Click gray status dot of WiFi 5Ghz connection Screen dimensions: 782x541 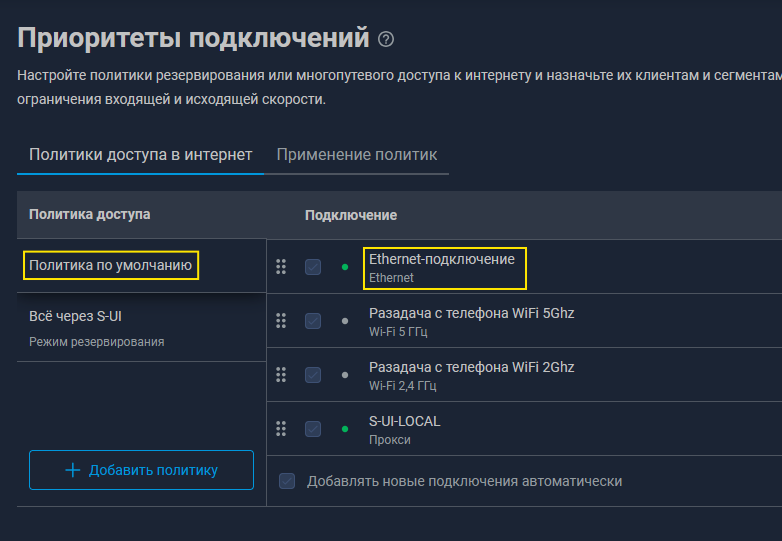pos(345,321)
